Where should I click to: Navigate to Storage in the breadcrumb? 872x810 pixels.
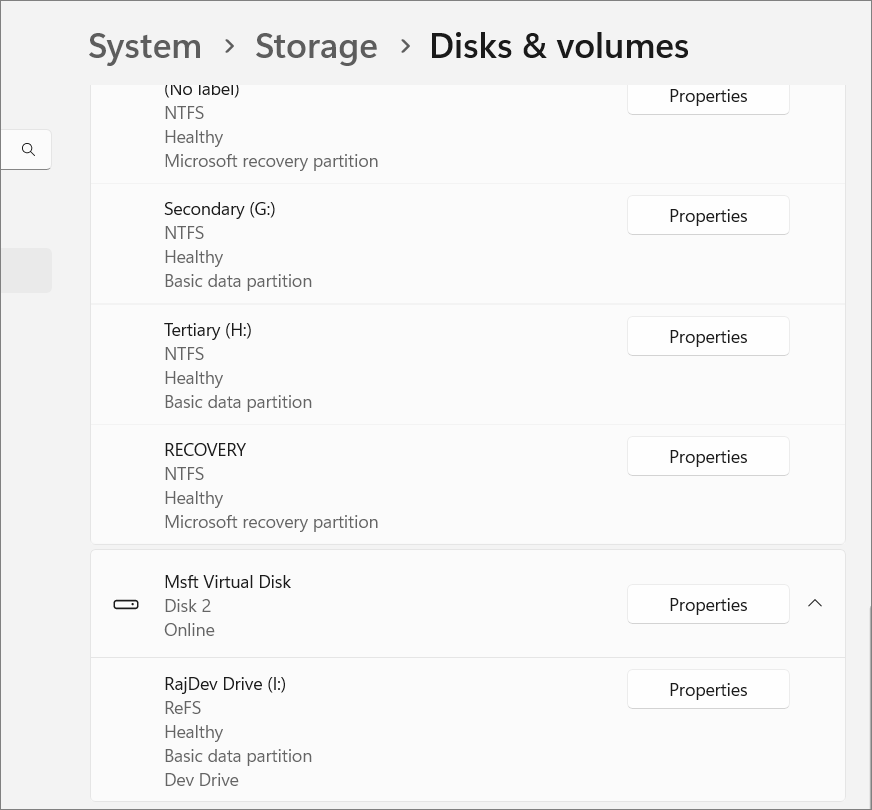point(316,46)
